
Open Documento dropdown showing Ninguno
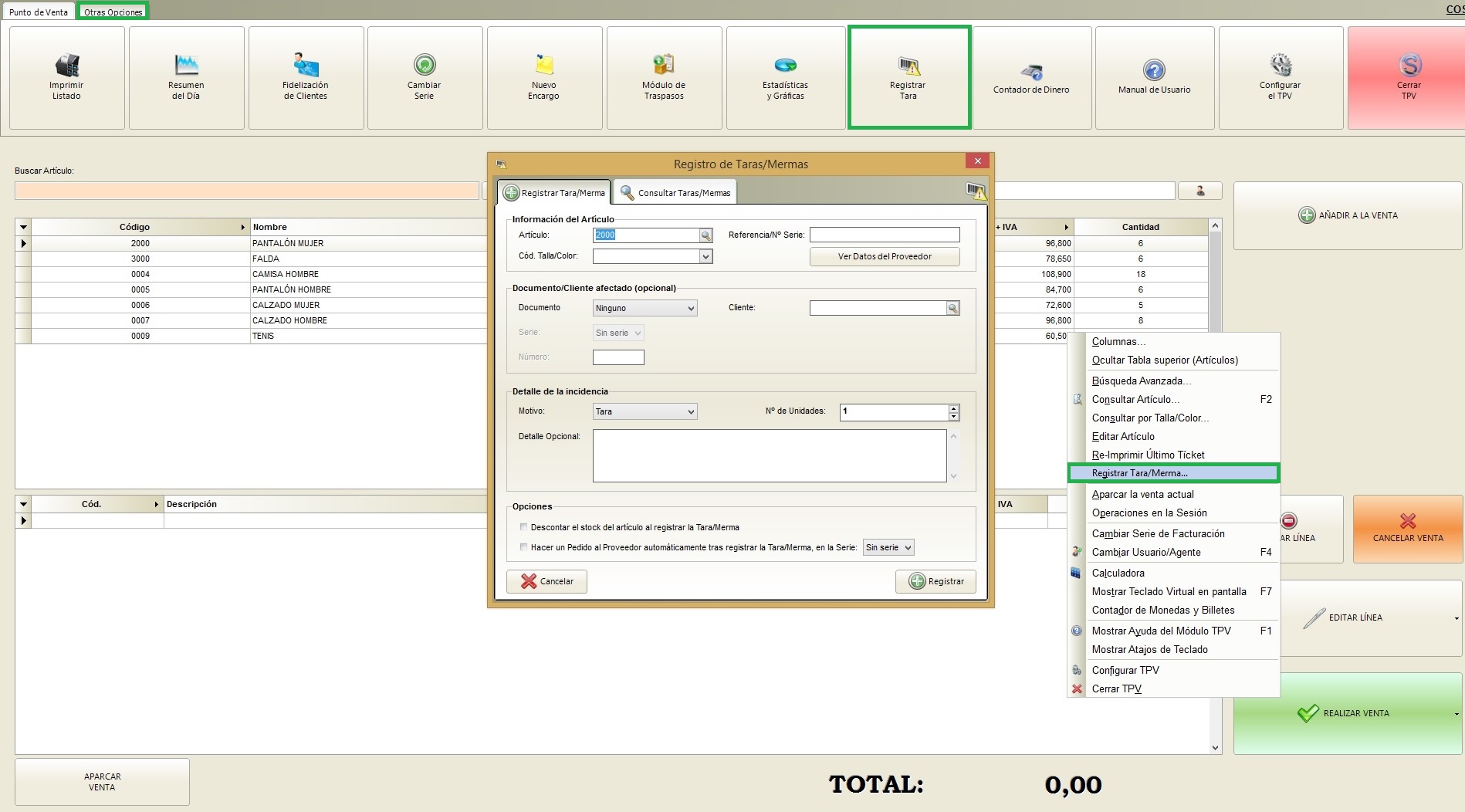click(645, 308)
